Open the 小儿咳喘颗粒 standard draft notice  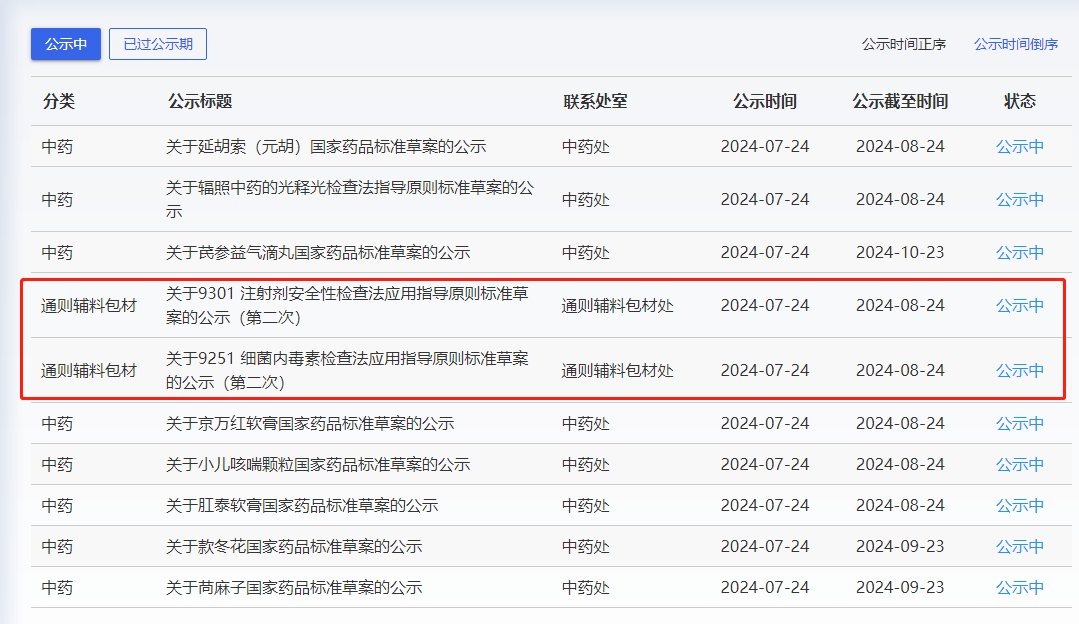pos(318,465)
